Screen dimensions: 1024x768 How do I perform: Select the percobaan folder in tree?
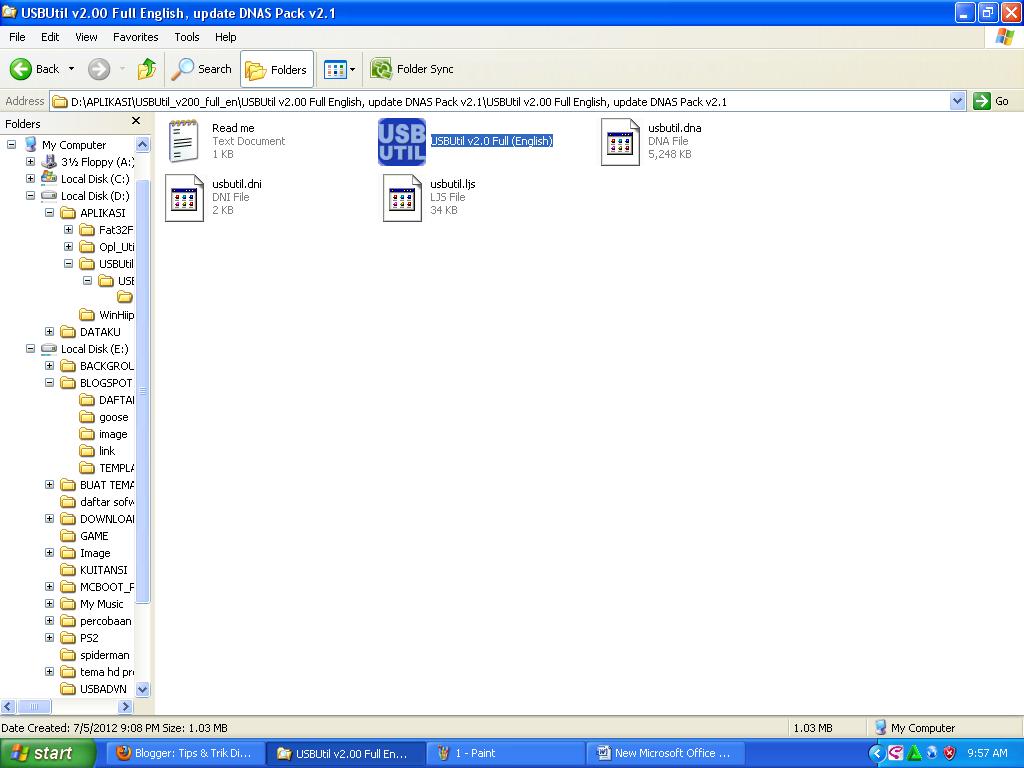tap(95, 621)
